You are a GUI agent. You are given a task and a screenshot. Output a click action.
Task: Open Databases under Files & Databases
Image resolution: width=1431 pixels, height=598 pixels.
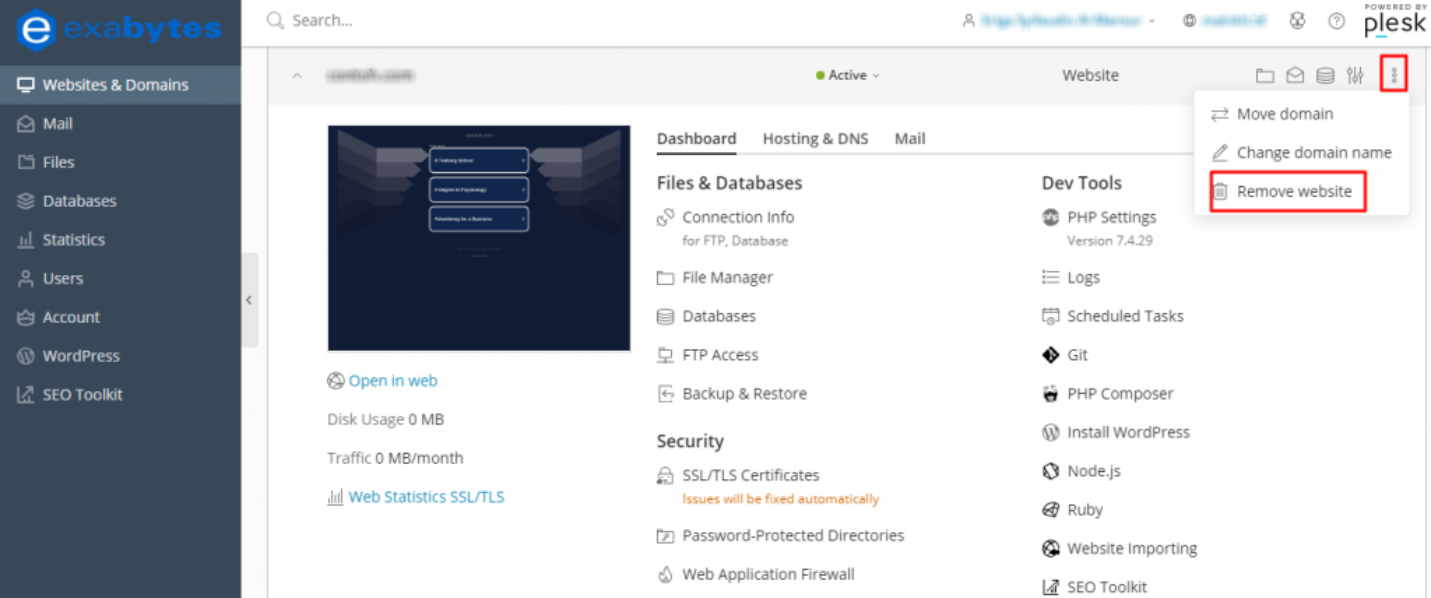coord(719,316)
